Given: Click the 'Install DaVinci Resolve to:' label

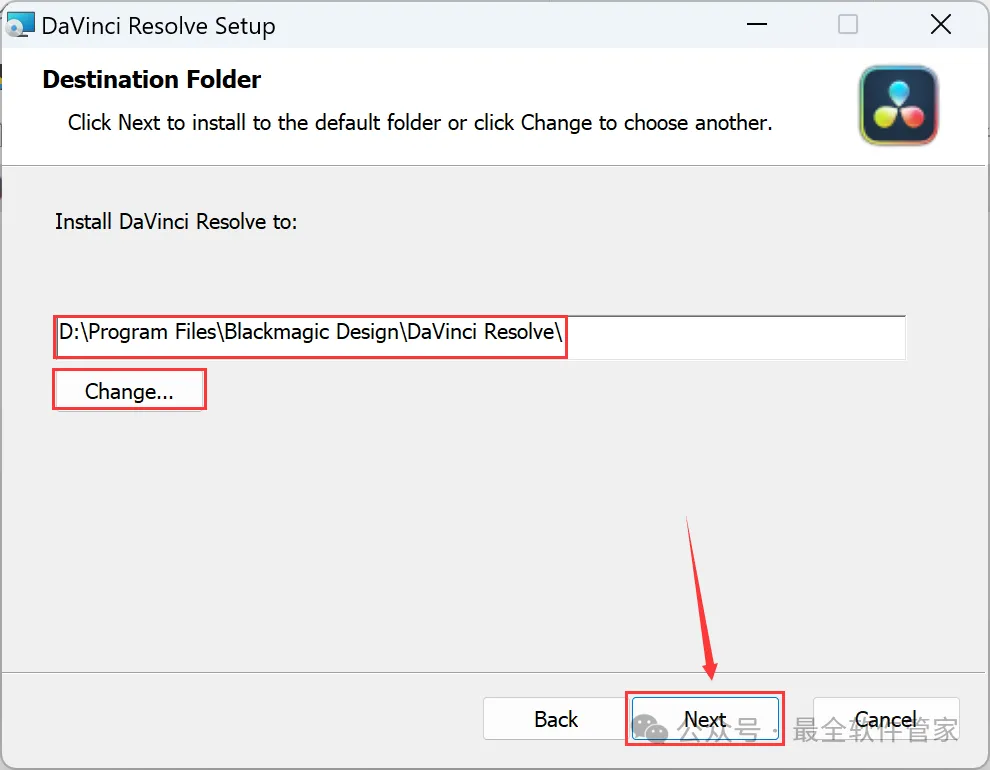Looking at the screenshot, I should (x=176, y=221).
